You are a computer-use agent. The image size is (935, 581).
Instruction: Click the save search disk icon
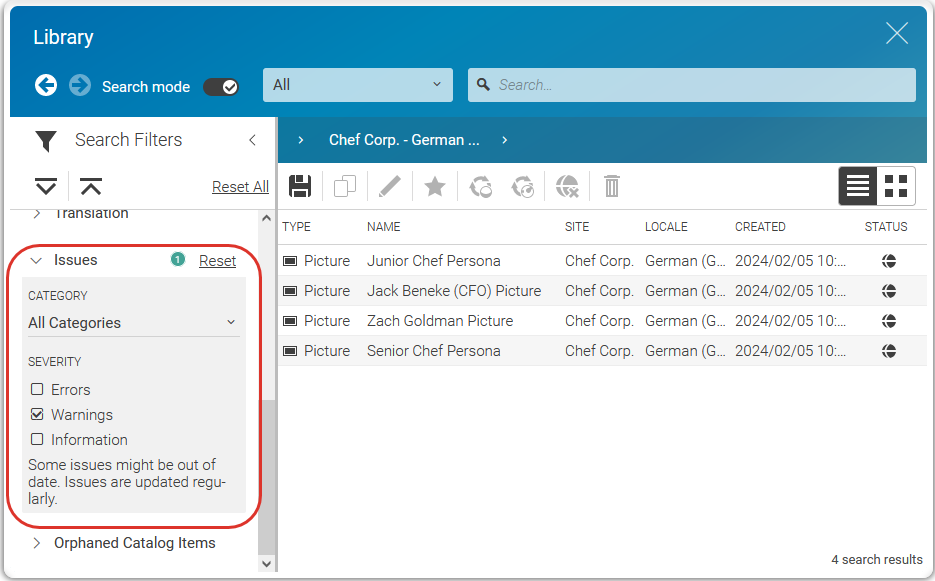point(300,186)
